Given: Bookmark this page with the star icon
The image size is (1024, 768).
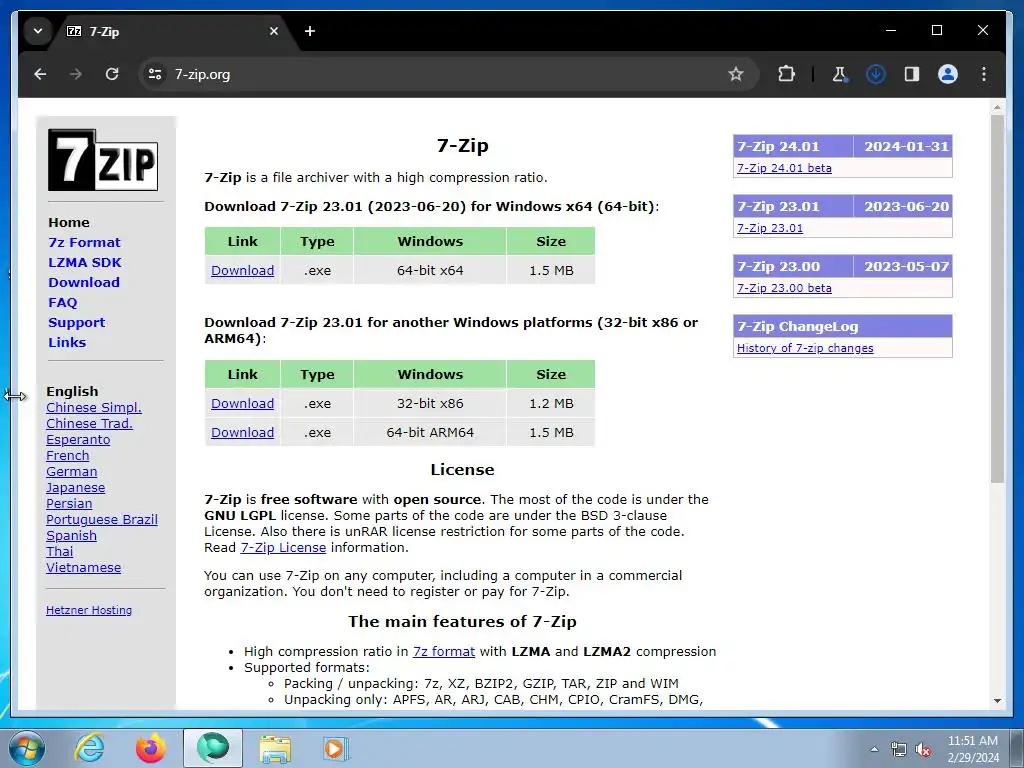Looking at the screenshot, I should click(736, 74).
